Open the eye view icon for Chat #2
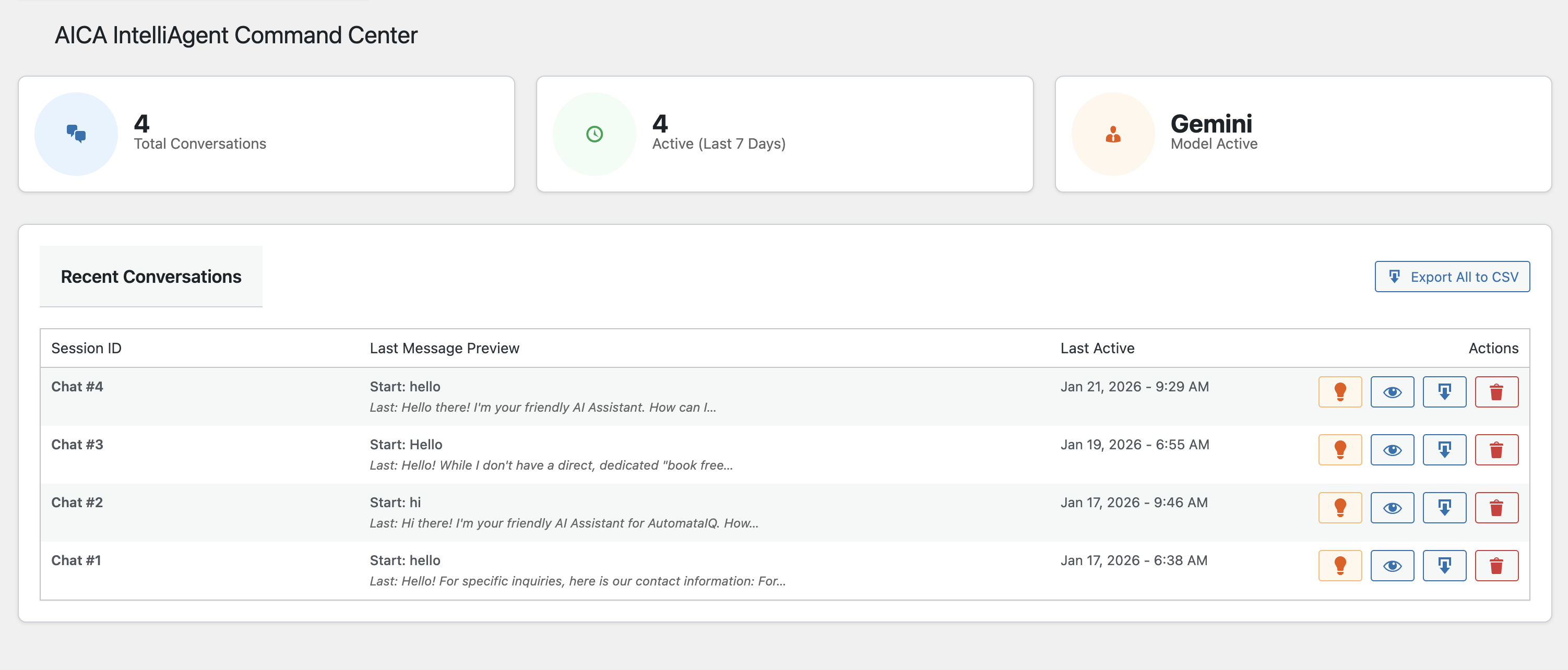This screenshot has width=1568, height=670. tap(1392, 507)
